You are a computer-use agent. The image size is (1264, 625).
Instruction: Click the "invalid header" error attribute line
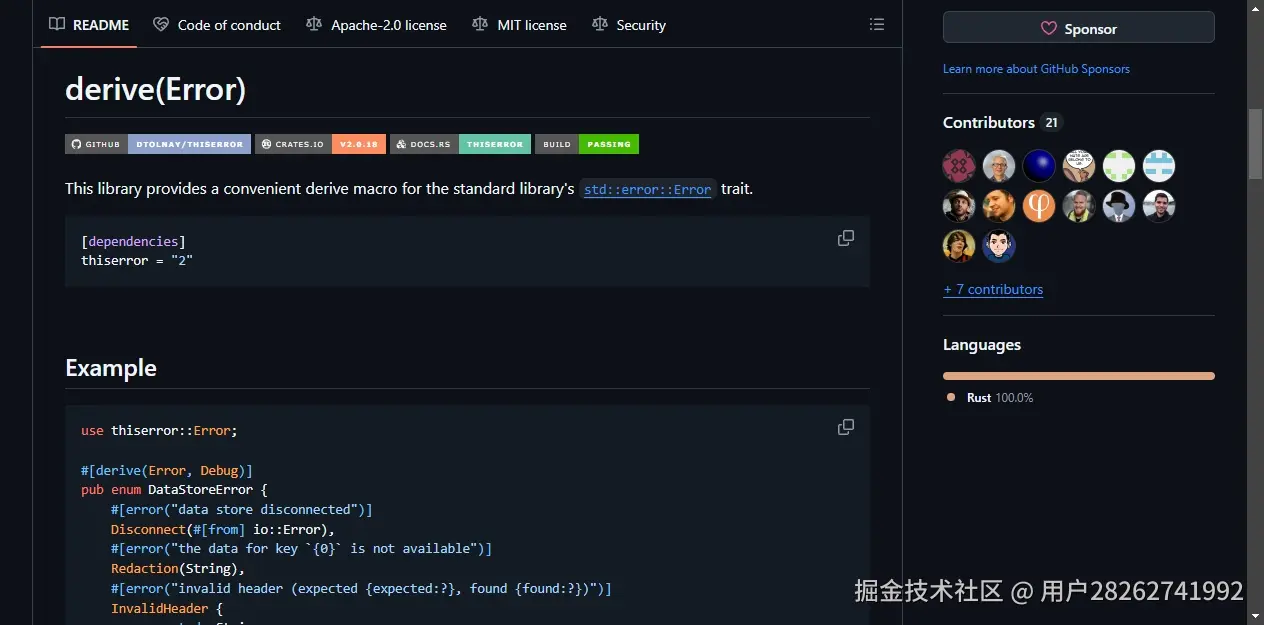point(361,588)
